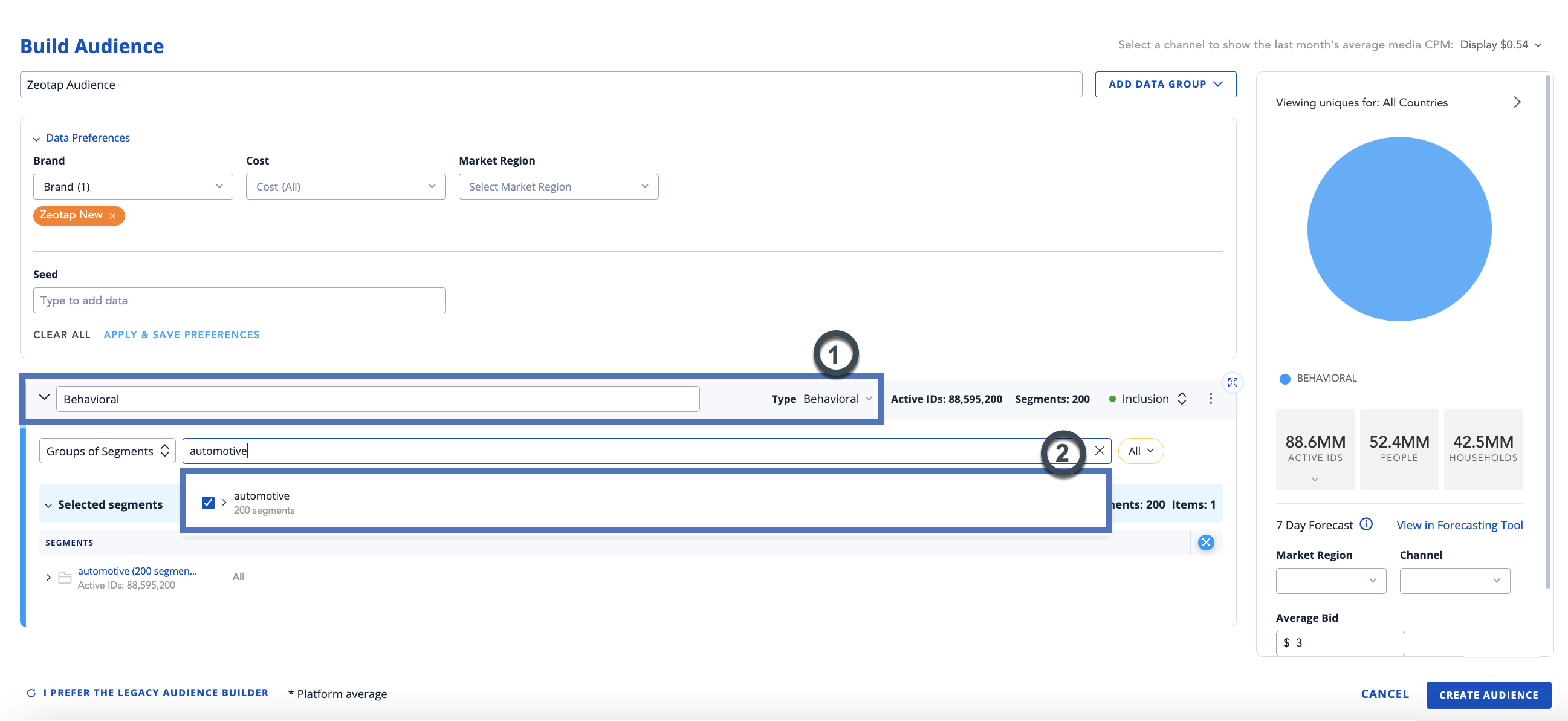The image size is (1568, 721).
Task: Open the Select Market Region dropdown
Action: (557, 186)
